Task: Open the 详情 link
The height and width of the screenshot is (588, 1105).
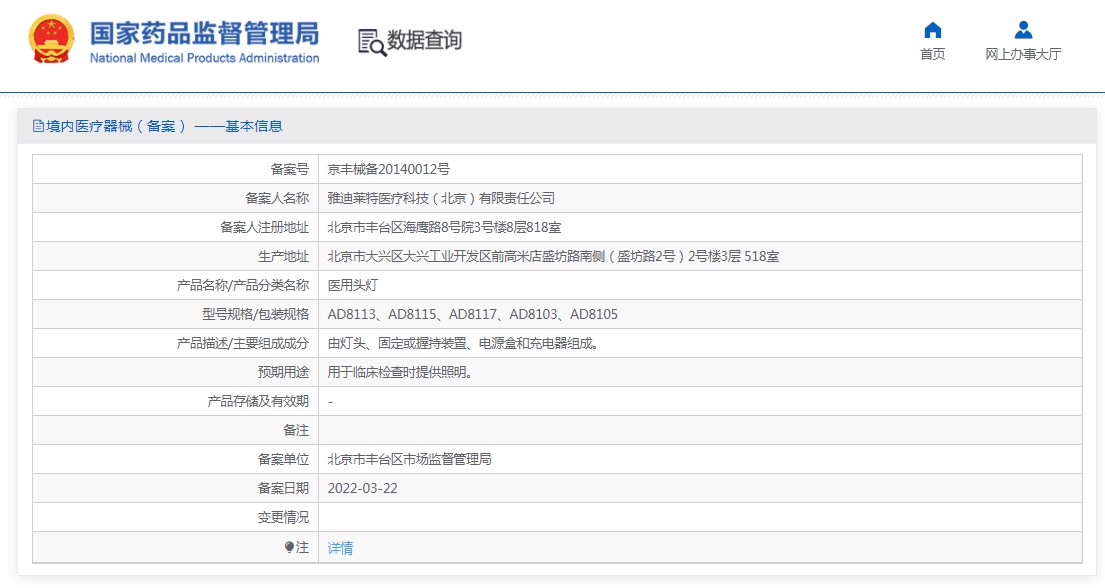Action: [340, 548]
